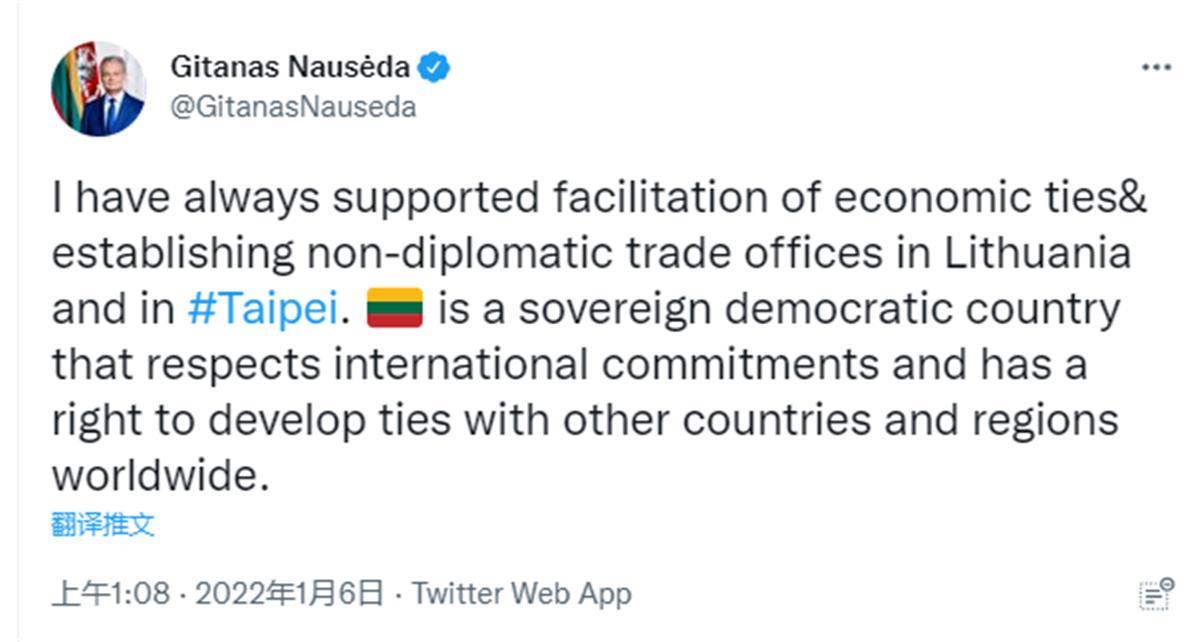The height and width of the screenshot is (642, 1200).
Task: Open the Twitter Web App source link
Action: [521, 593]
